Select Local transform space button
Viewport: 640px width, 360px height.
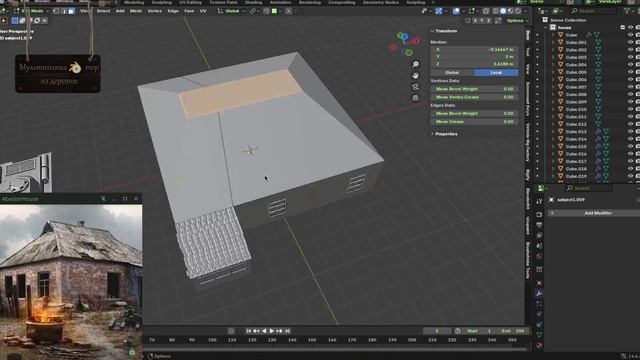tap(496, 73)
